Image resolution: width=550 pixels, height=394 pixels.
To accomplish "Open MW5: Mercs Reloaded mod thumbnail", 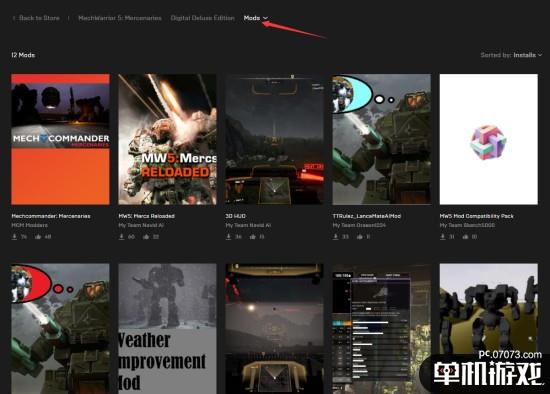I will pos(167,139).
